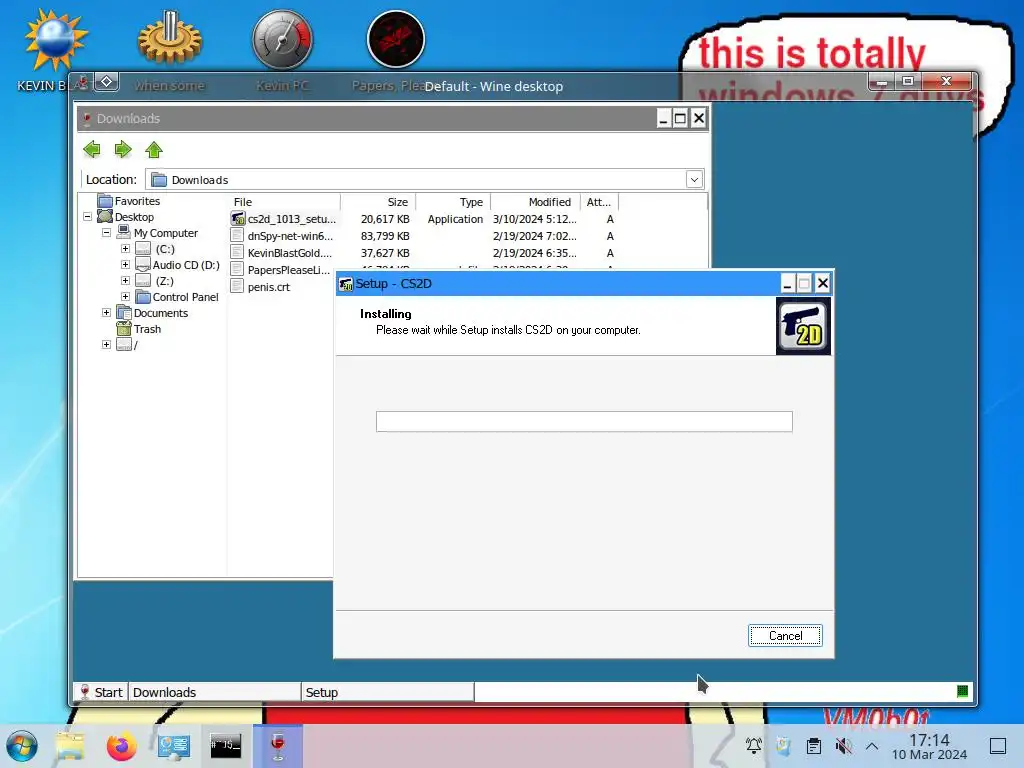The width and height of the screenshot is (1024, 768).
Task: Toggle the muted volume tray icon
Action: [x=843, y=746]
